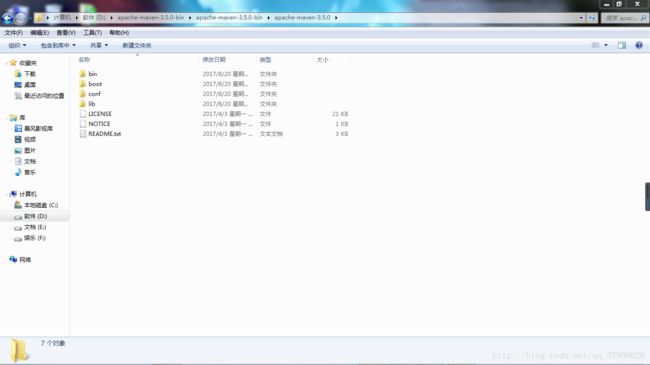Select Favorites star in sidebar
The width and height of the screenshot is (650, 365).
(13, 63)
